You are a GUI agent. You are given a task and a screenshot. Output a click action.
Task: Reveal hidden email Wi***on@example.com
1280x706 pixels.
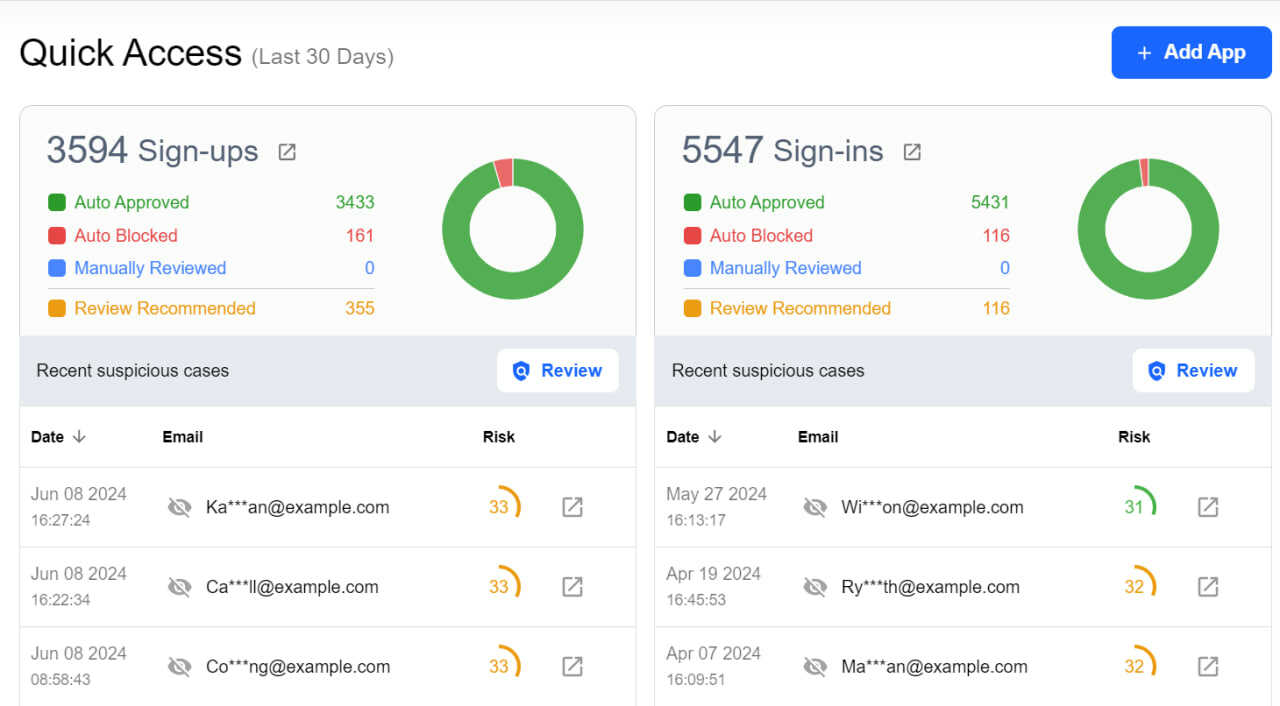[815, 508]
